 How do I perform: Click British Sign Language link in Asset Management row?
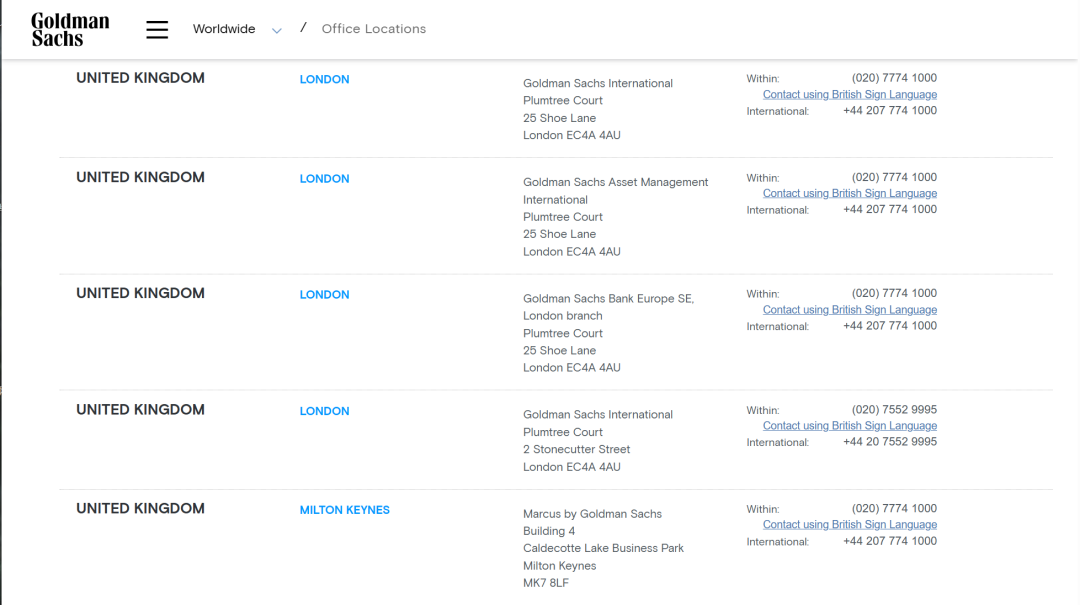tap(849, 194)
